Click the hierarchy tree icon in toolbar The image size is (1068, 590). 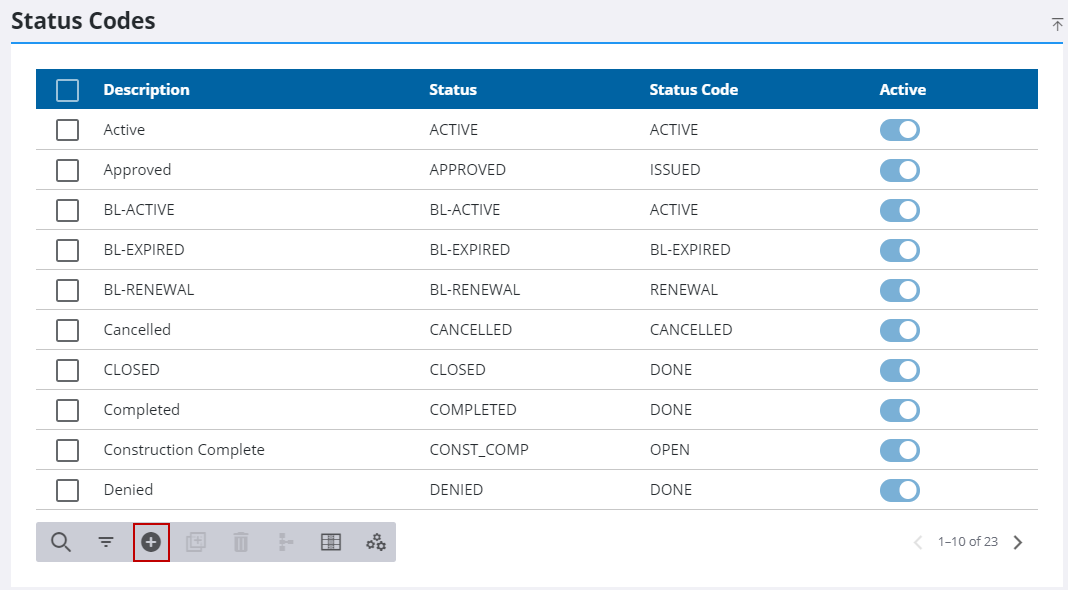286,542
